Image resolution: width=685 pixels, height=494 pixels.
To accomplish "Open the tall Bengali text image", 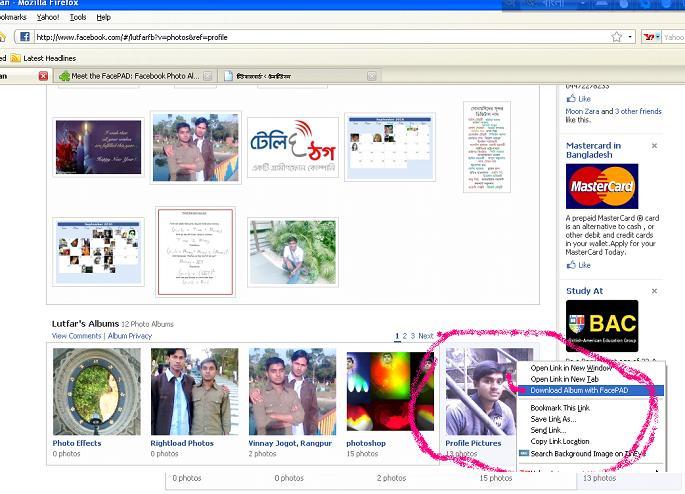I will click(487, 147).
